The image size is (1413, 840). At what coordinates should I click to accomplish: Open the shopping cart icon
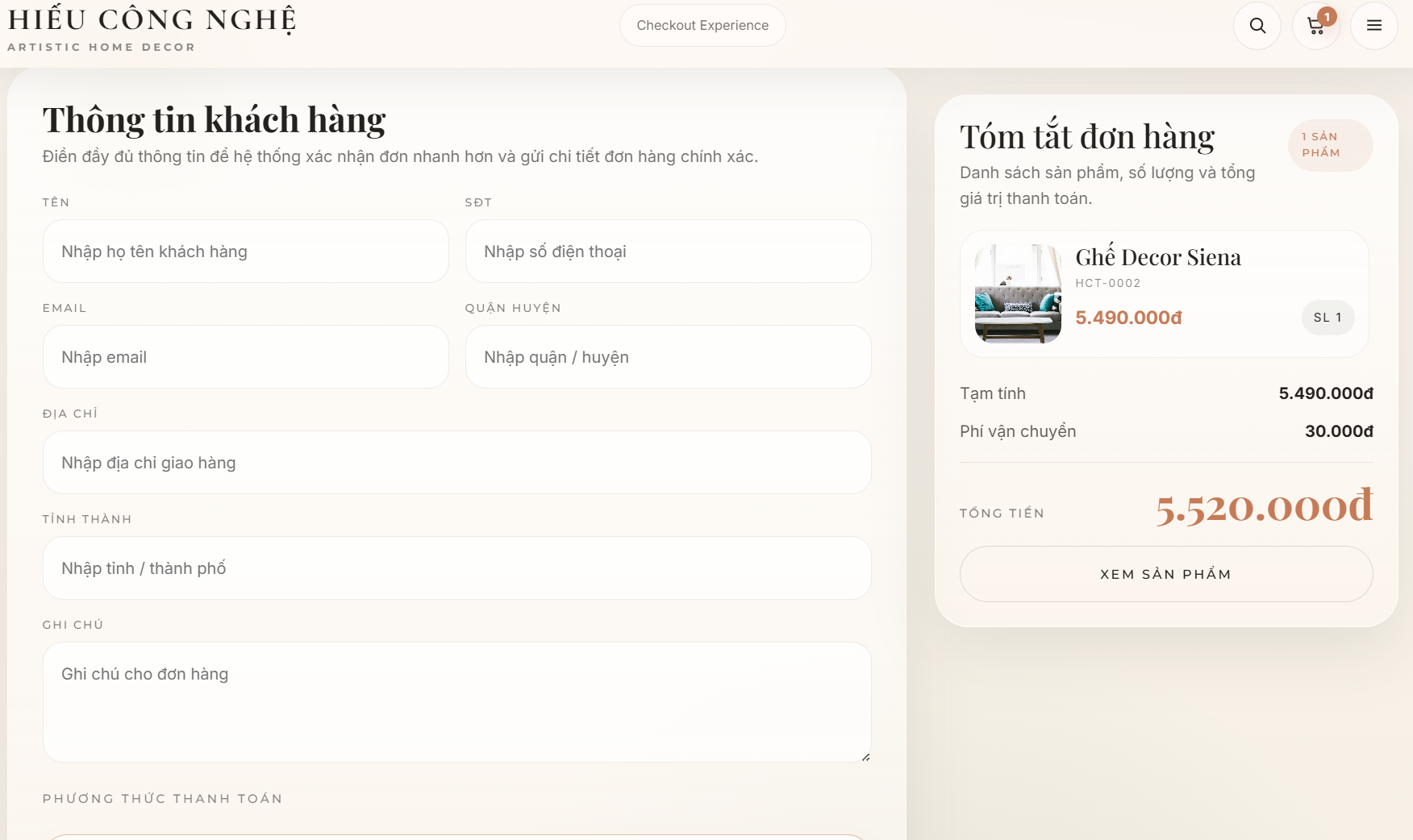point(1315,27)
